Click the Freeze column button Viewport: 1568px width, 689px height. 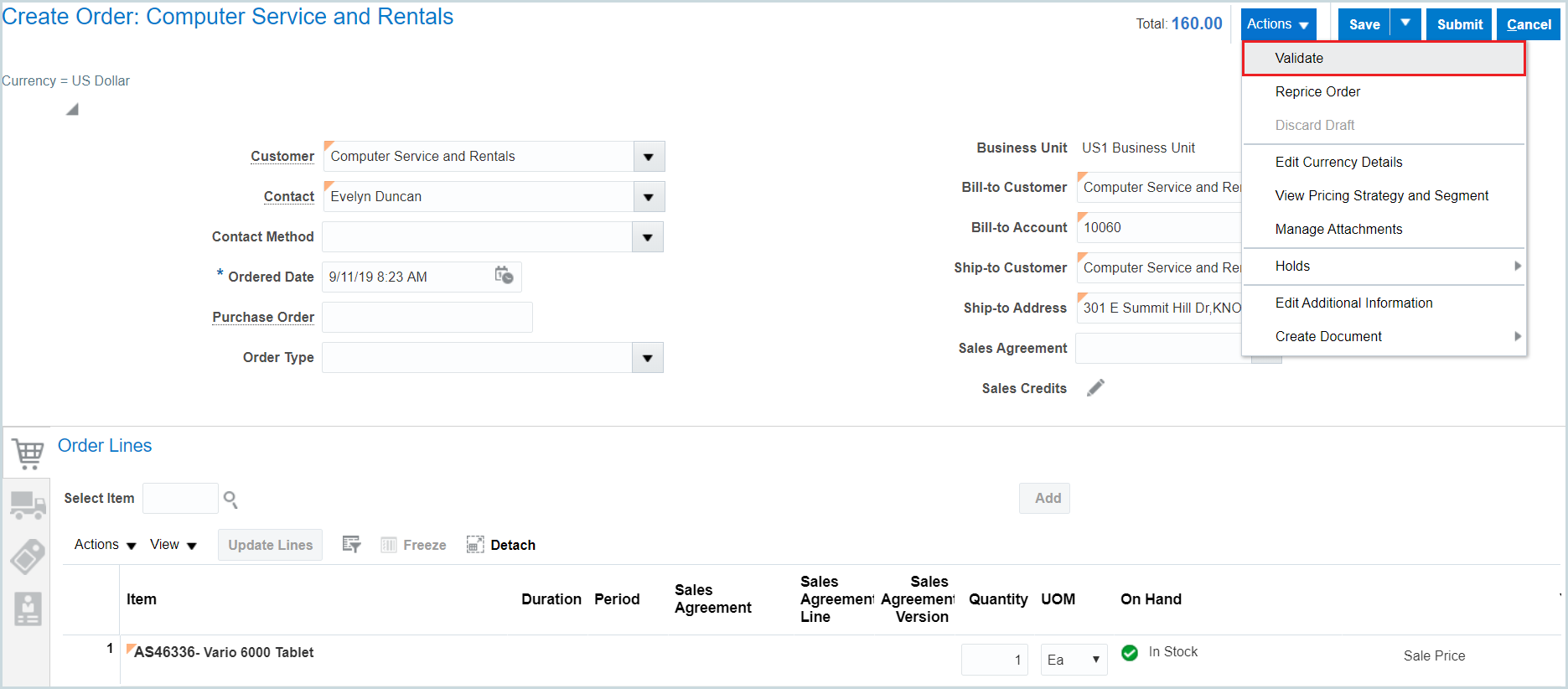click(x=413, y=545)
